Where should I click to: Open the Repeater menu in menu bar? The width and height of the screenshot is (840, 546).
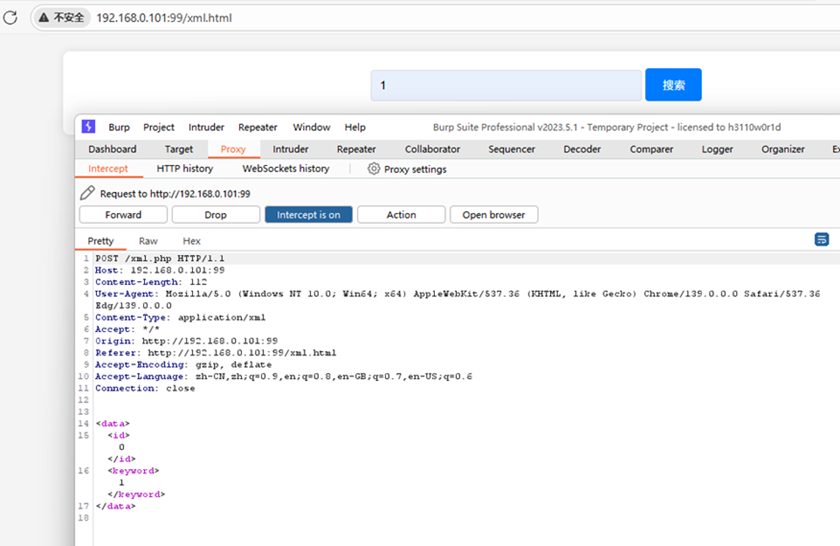(x=258, y=127)
